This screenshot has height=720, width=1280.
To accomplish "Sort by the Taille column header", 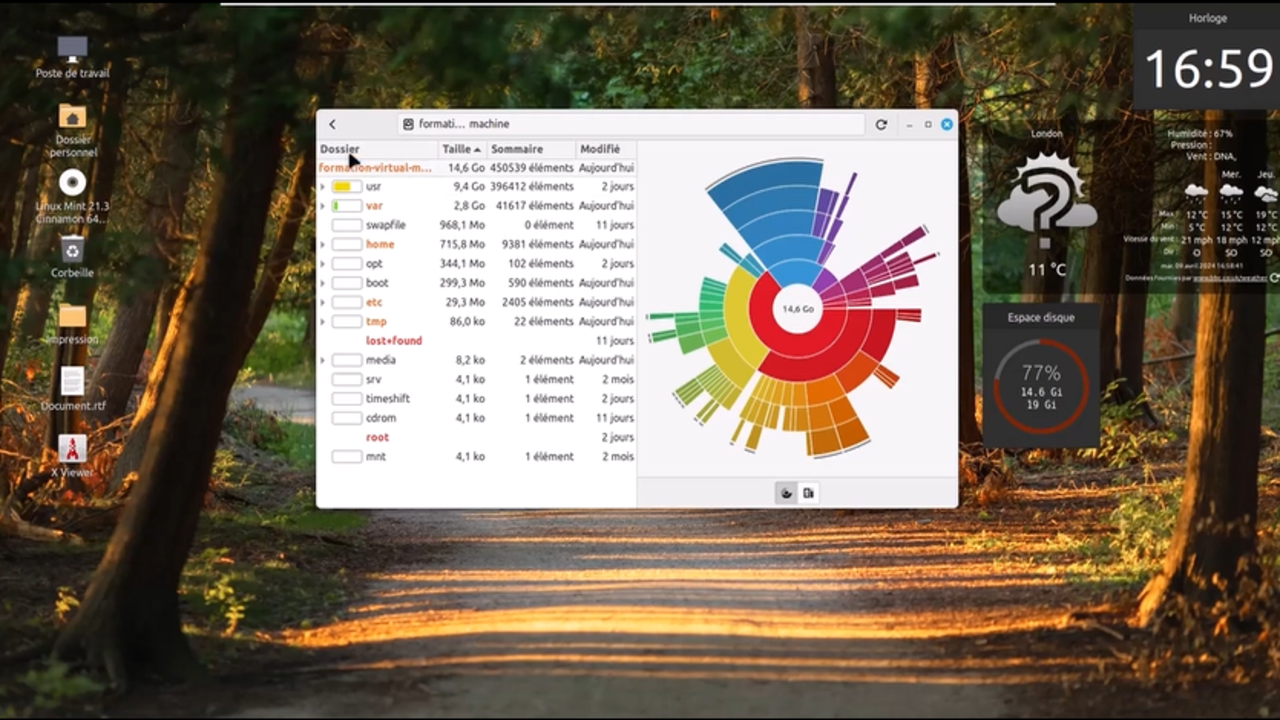I will click(461, 149).
